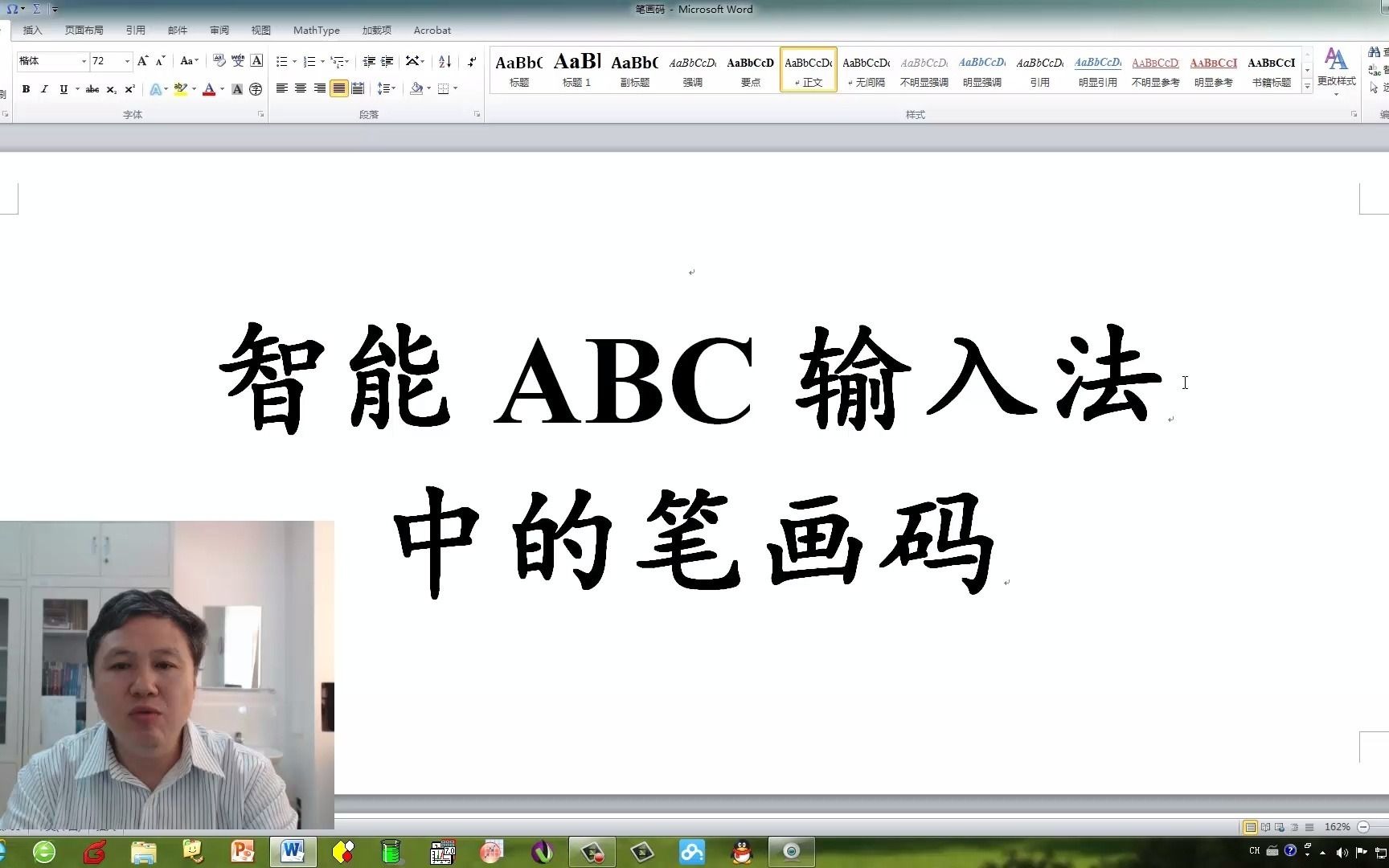Select the subscript icon

tap(110, 88)
